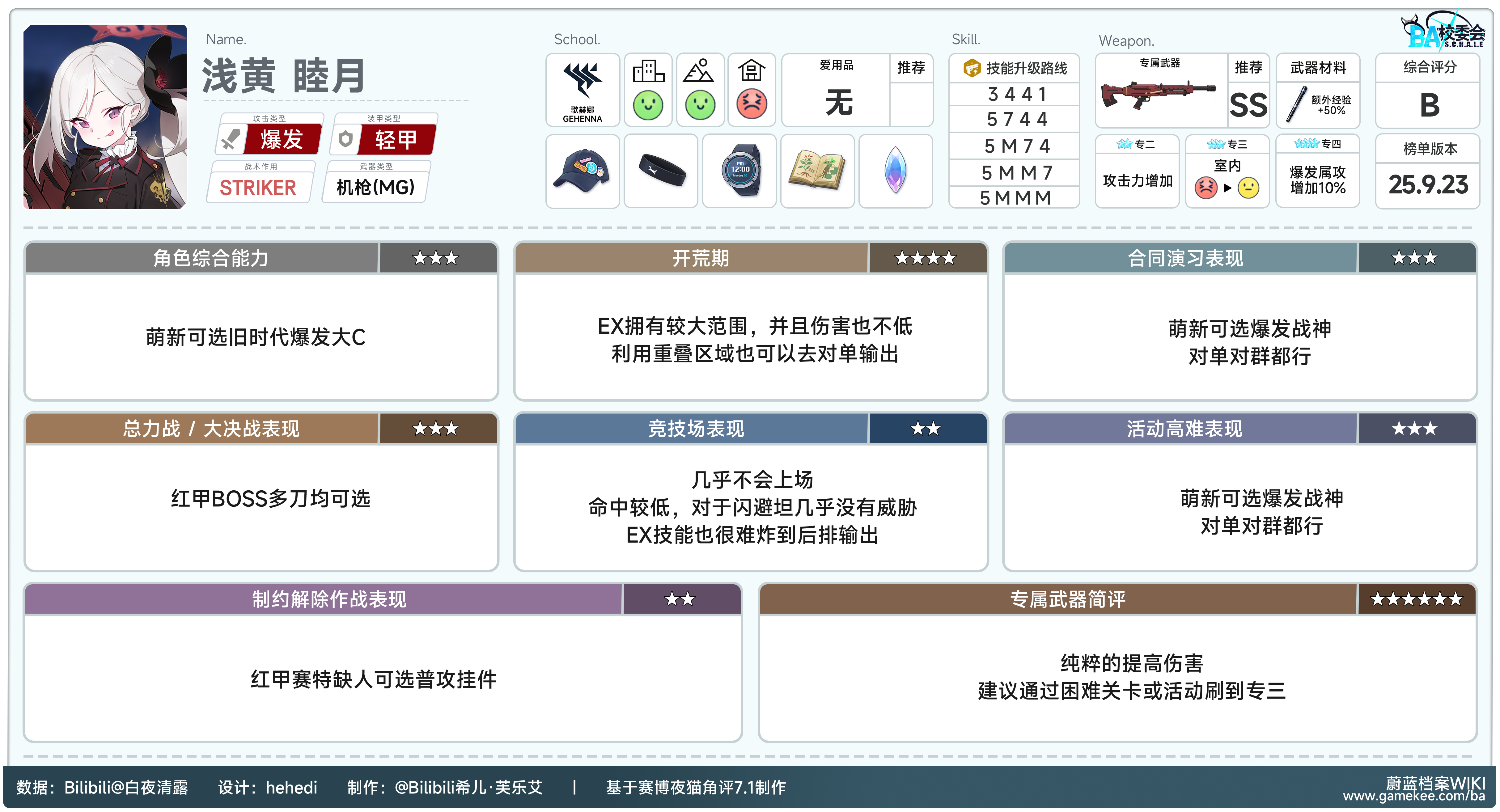The height and width of the screenshot is (812, 1500).
Task: Click the outdoor mountain terrain icon
Action: click(x=699, y=72)
